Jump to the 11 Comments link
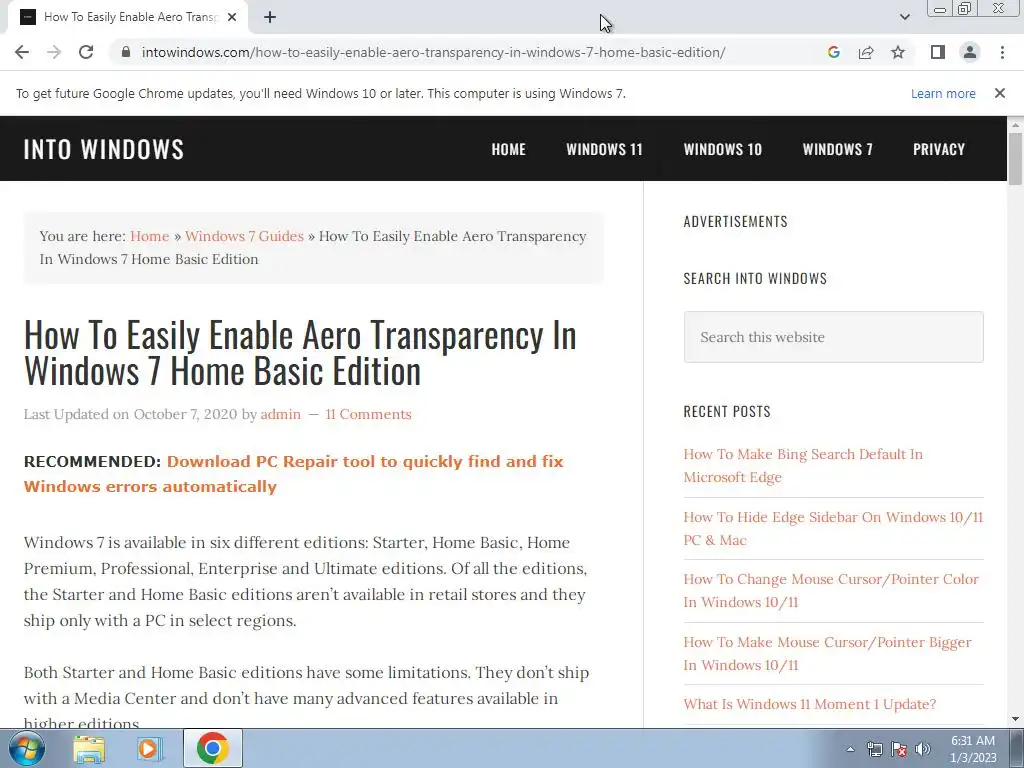 coord(368,414)
